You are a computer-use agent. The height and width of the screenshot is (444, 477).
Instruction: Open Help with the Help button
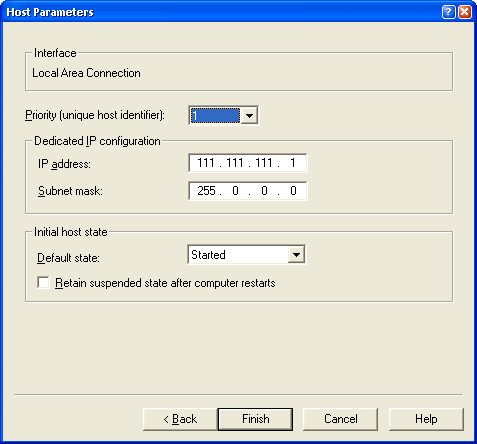[x=426, y=419]
